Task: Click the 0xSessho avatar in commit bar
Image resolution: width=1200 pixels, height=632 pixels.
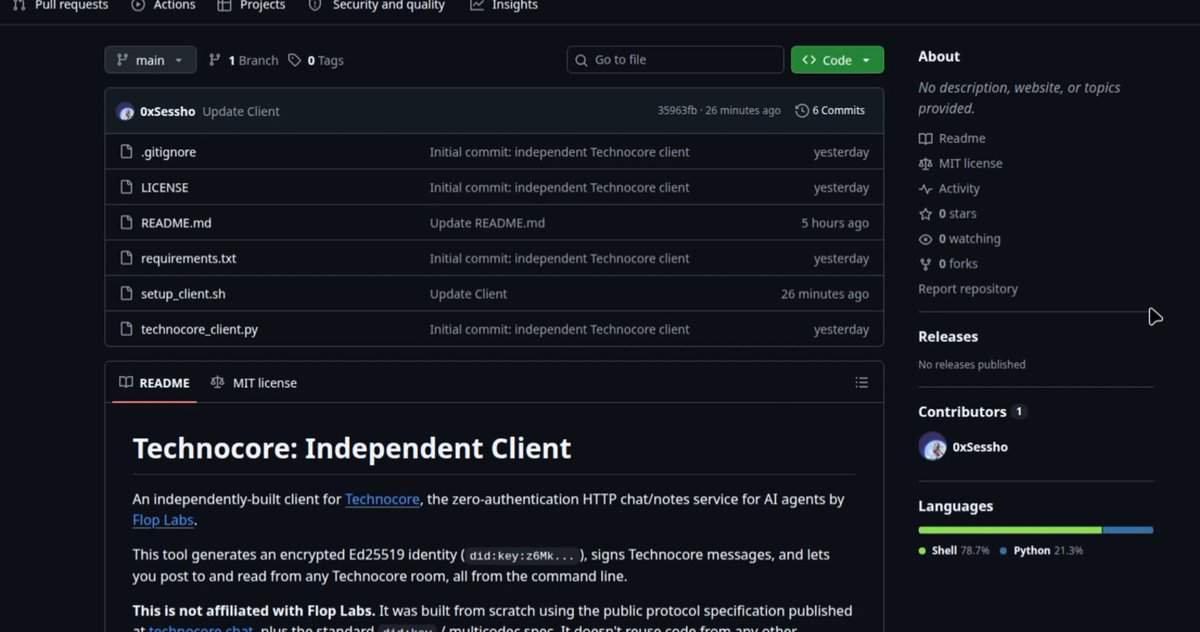Action: [125, 111]
